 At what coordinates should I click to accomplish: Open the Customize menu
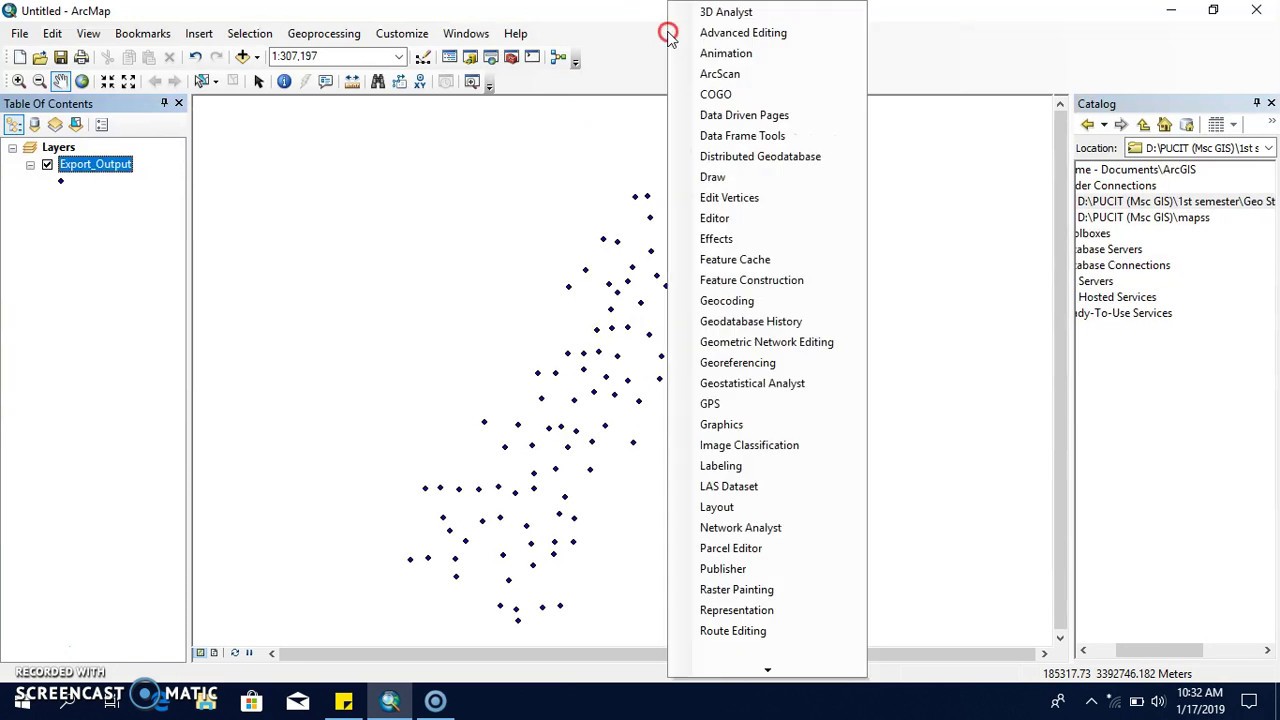pyautogui.click(x=402, y=33)
